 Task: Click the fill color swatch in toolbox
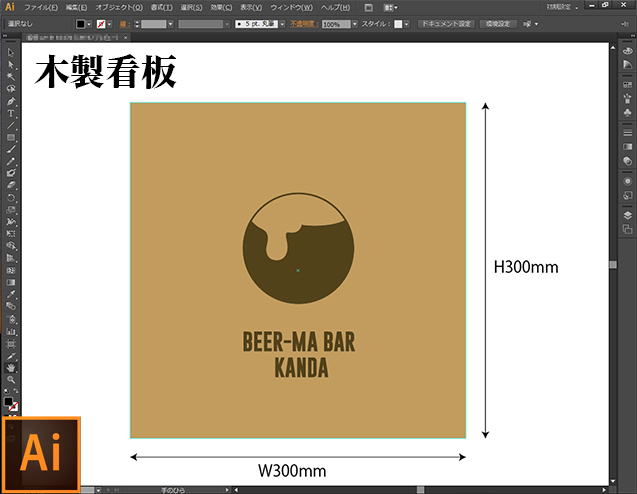click(8, 401)
